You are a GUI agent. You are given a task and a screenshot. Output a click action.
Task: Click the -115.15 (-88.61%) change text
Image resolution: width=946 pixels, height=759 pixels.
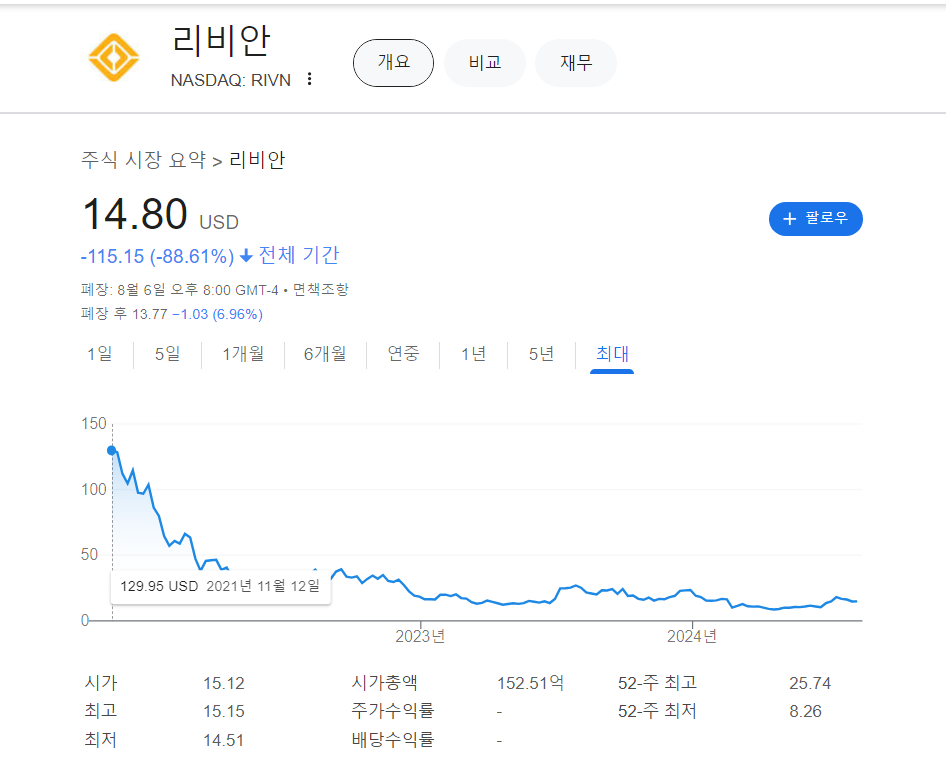pyautogui.click(x=157, y=256)
